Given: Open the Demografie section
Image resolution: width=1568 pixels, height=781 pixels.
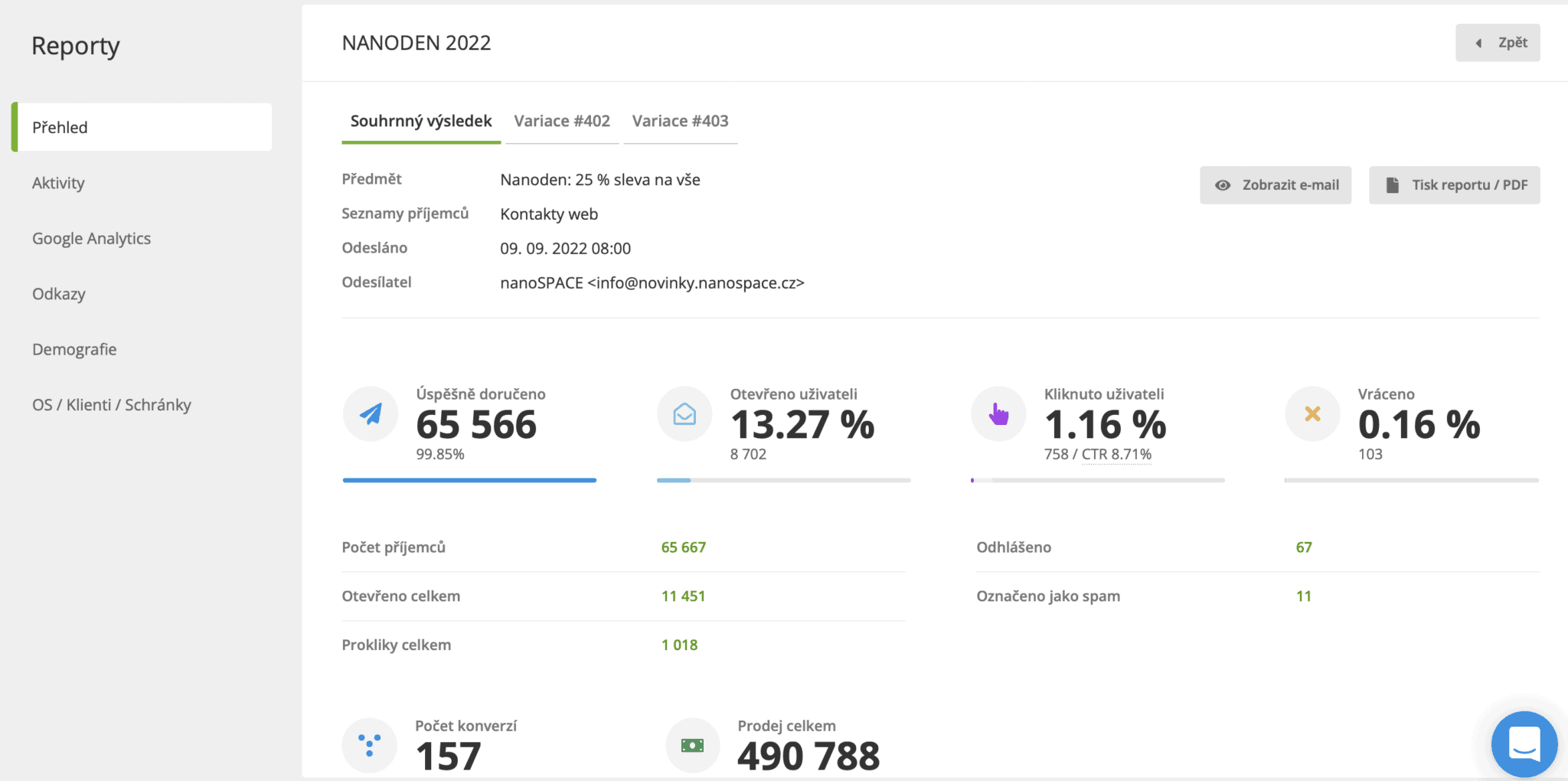Looking at the screenshot, I should click(x=74, y=349).
